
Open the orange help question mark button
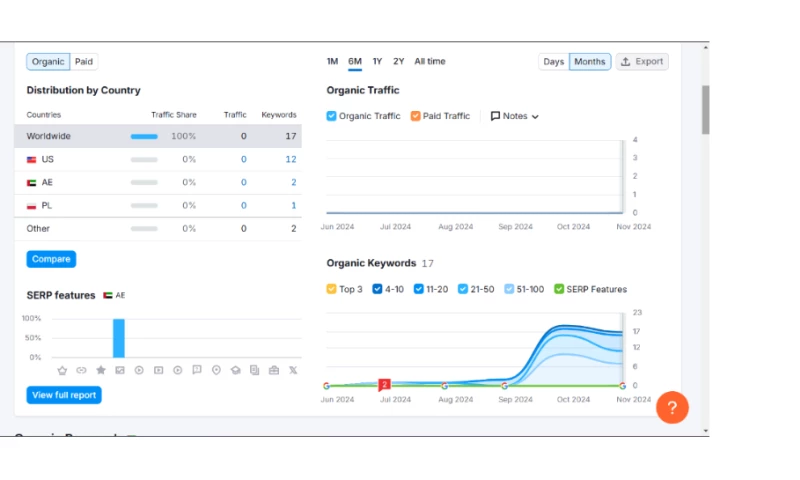coord(672,407)
